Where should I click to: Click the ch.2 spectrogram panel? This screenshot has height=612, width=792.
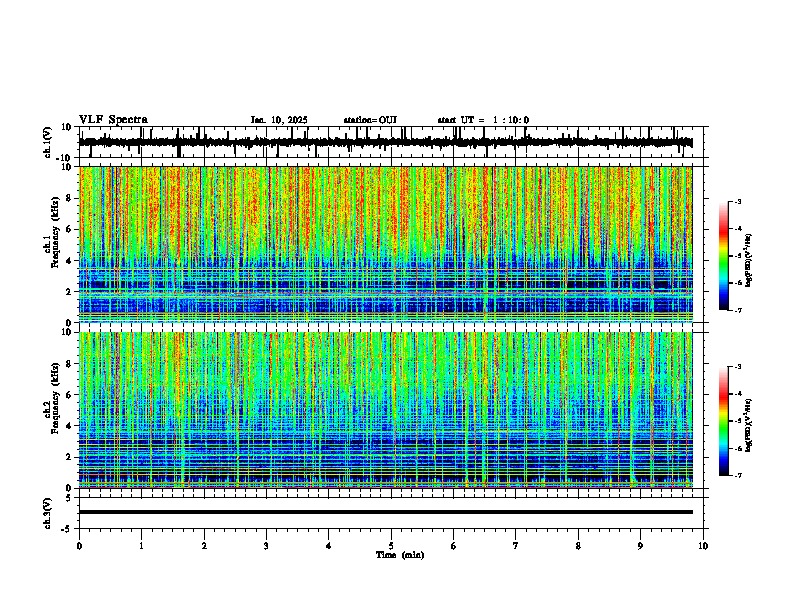(386, 410)
